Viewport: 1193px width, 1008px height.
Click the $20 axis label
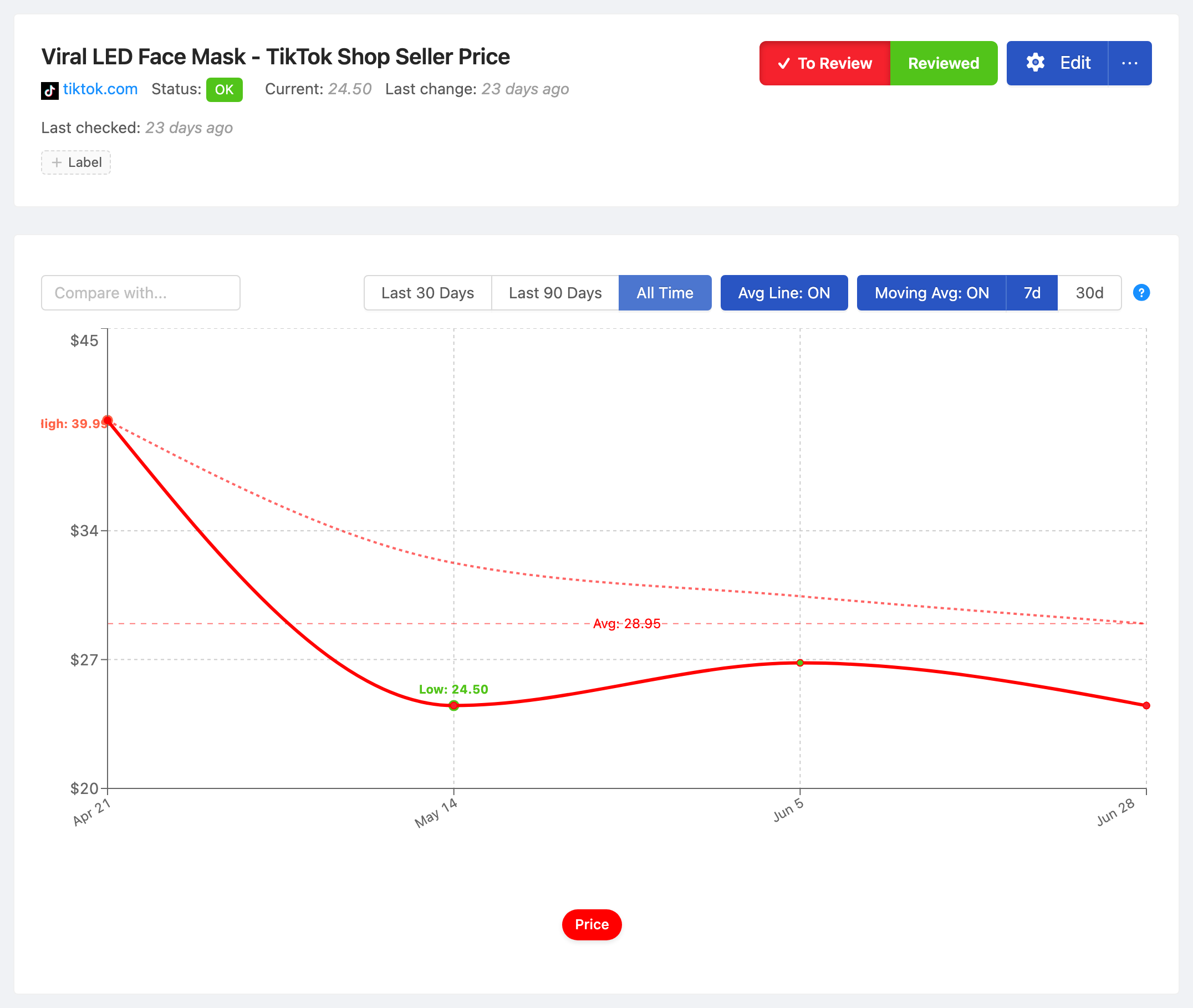point(84,788)
